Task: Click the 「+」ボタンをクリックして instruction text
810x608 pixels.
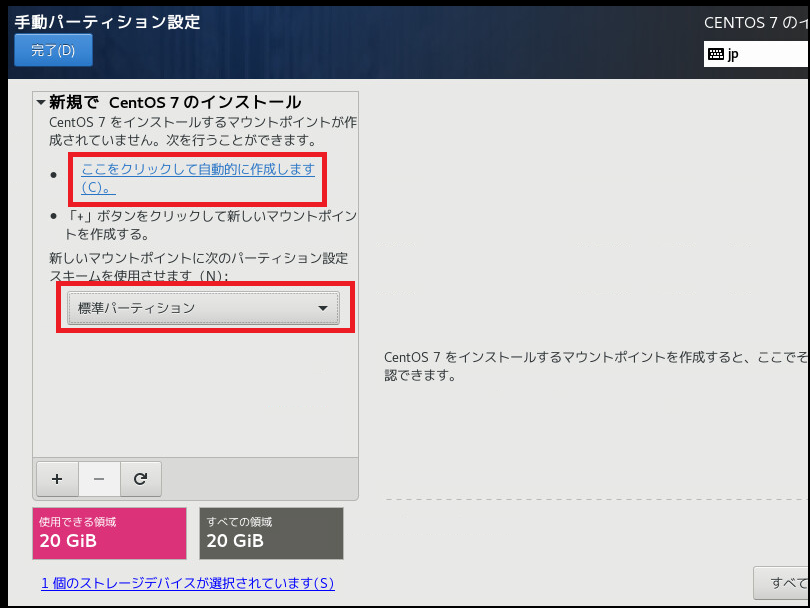Action: (x=211, y=225)
